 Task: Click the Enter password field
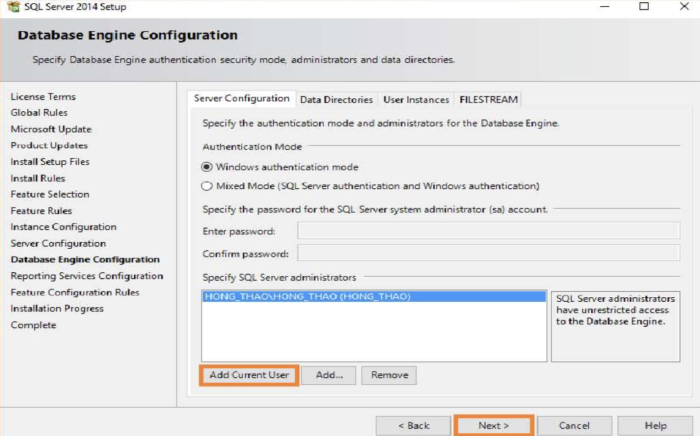(x=488, y=231)
